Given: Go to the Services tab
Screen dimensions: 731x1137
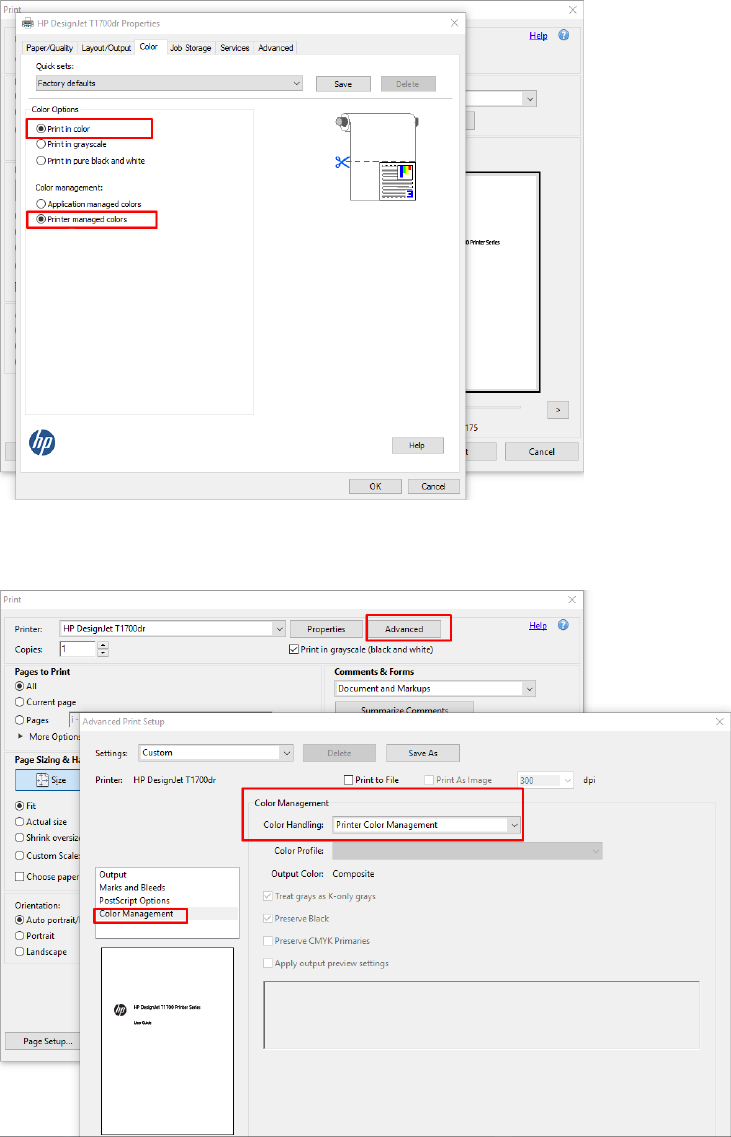Looking at the screenshot, I should (x=234, y=48).
